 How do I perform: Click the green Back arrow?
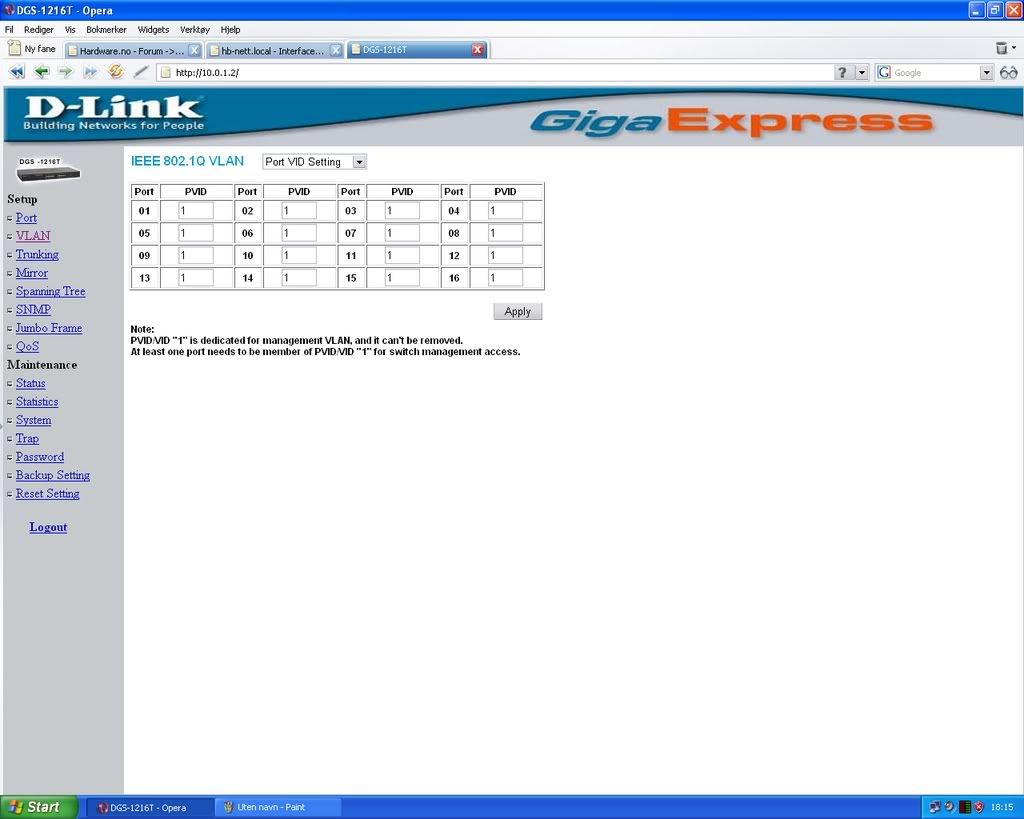click(41, 72)
